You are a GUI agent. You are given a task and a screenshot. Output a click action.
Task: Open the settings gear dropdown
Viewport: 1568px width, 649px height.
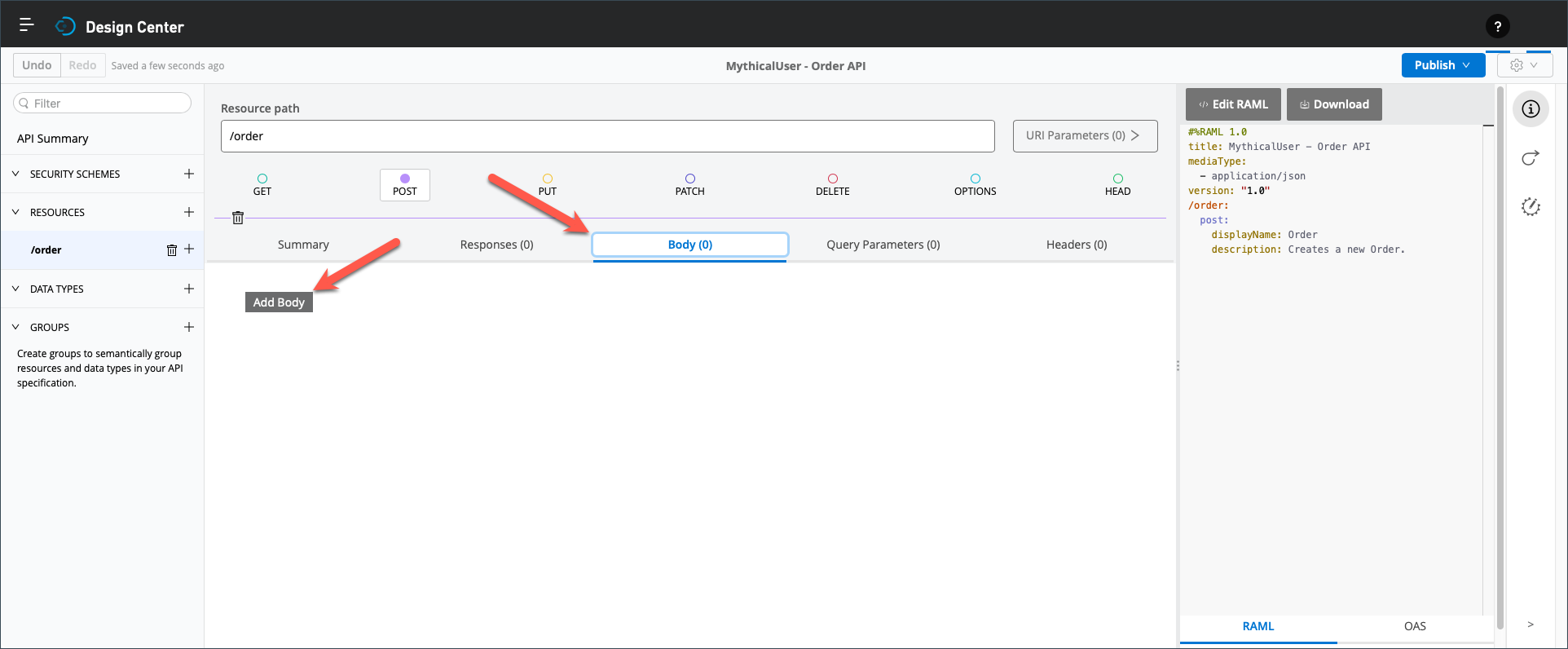(x=1524, y=65)
